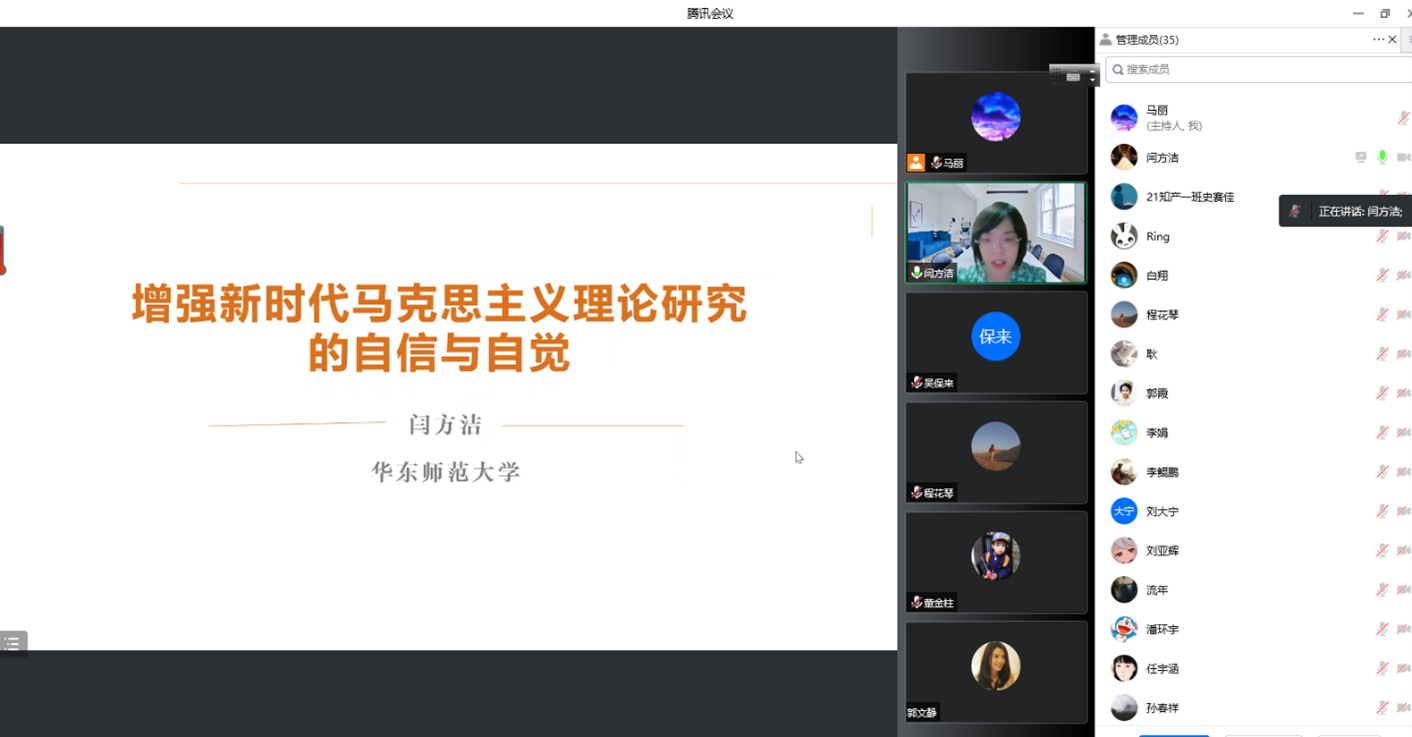Restore the 腾讯会议 window size
Viewport: 1412px width, 737px height.
(x=1385, y=13)
